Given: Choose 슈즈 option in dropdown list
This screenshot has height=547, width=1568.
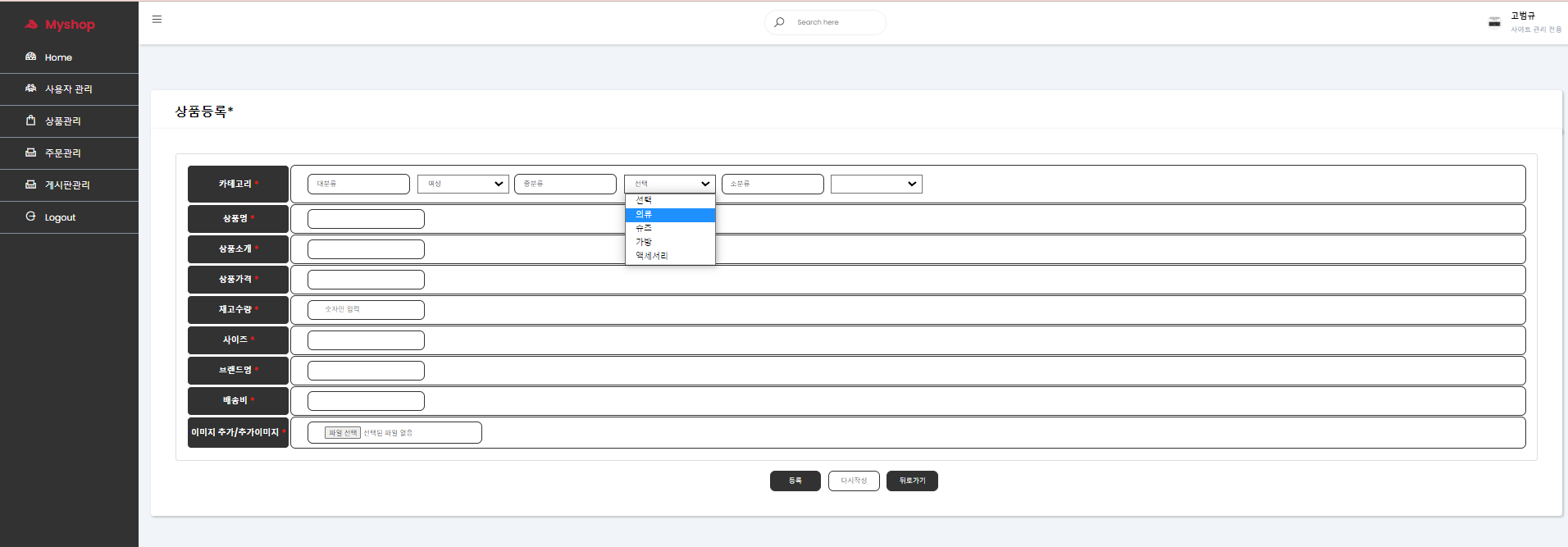Looking at the screenshot, I should (x=670, y=228).
